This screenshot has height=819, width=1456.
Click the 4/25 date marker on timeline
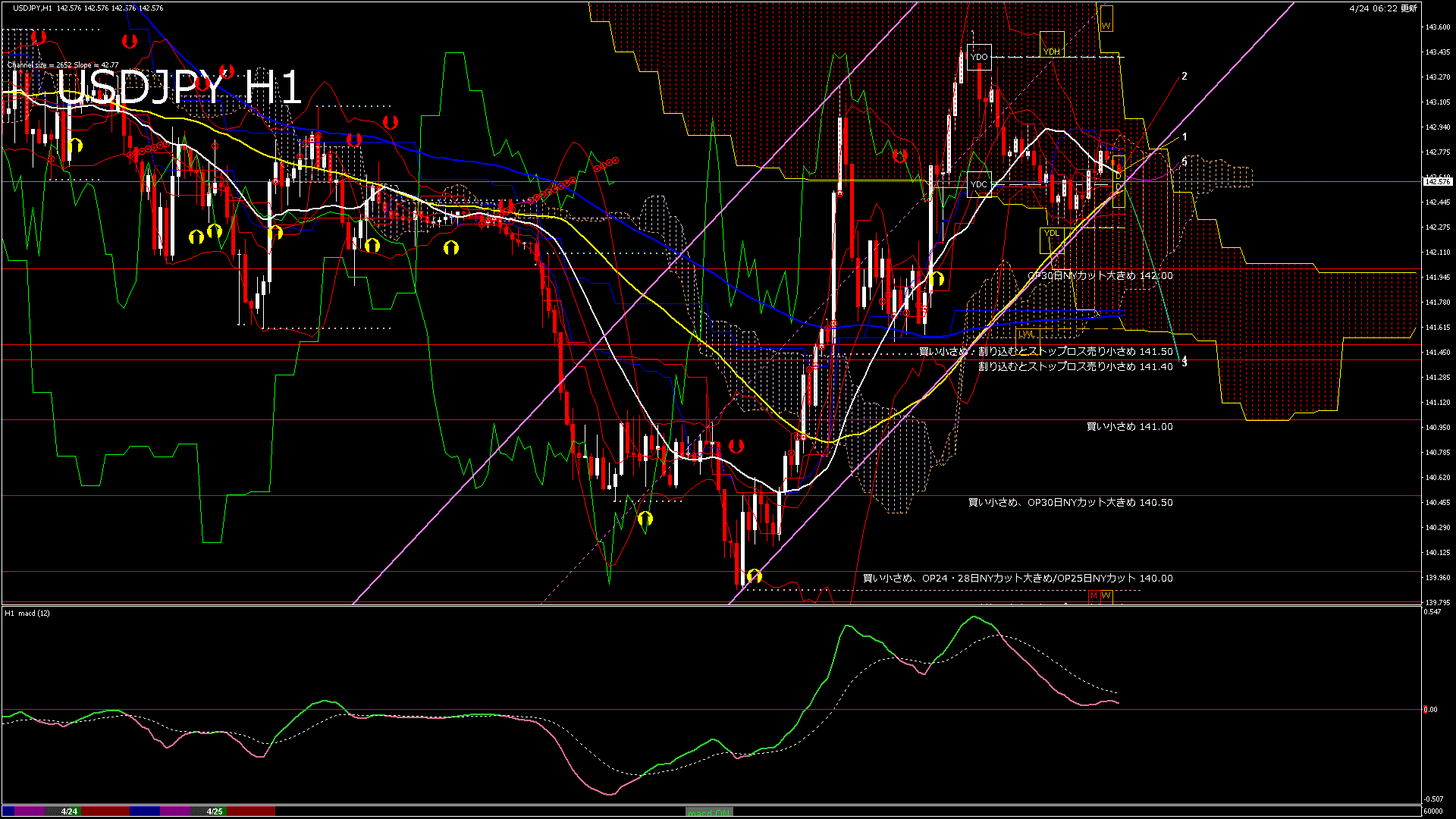tap(215, 811)
